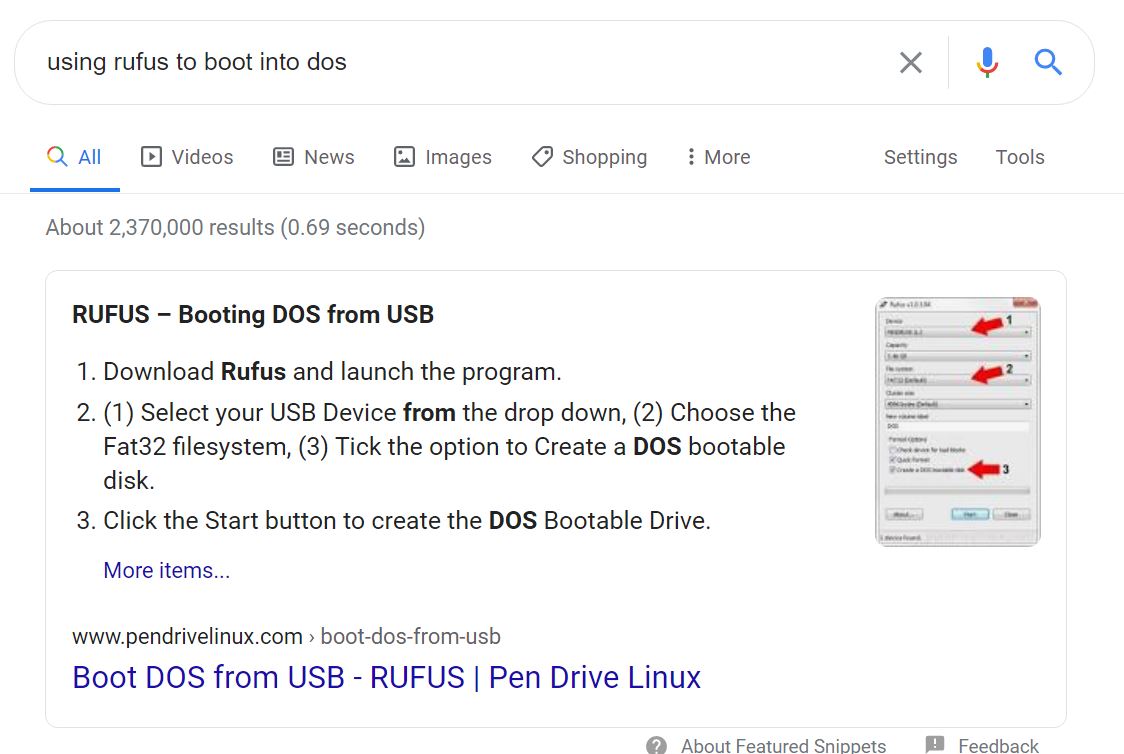The image size is (1124, 754).
Task: Click the Feedback flag icon
Action: pyautogui.click(x=935, y=745)
